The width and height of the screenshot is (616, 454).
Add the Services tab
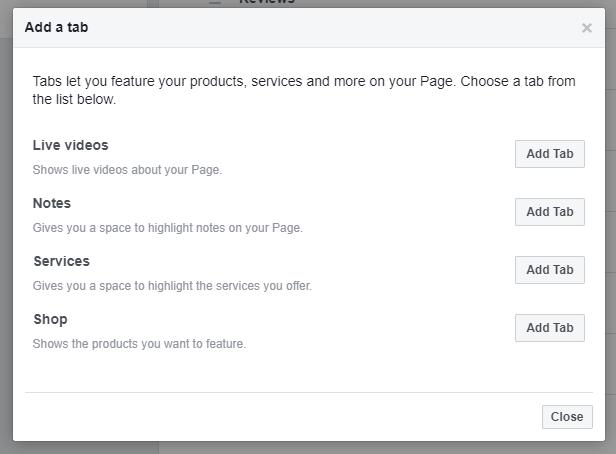tap(550, 270)
